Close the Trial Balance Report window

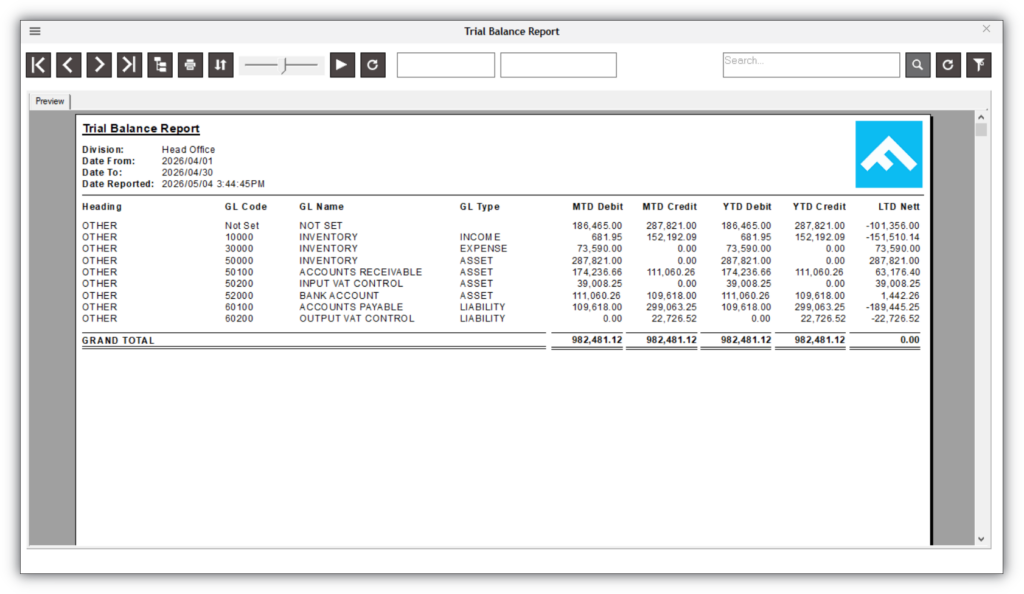986,29
